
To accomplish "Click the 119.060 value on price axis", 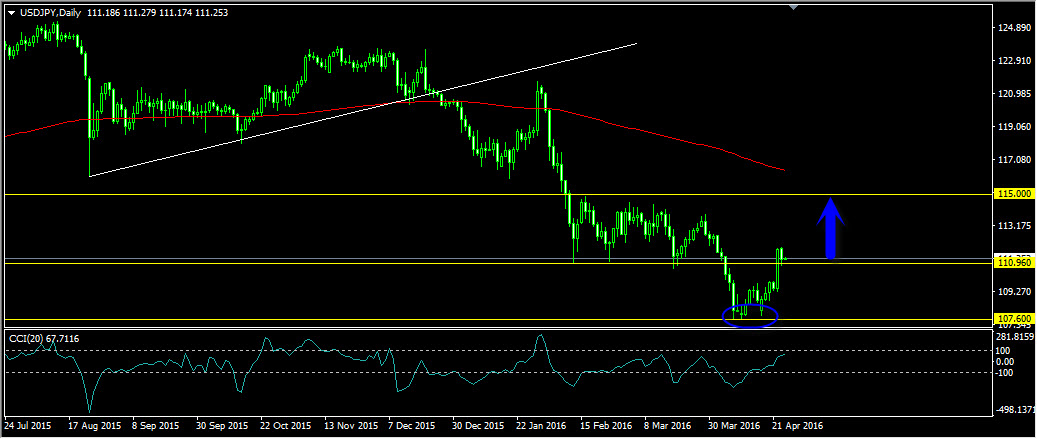I will click(x=1016, y=127).
